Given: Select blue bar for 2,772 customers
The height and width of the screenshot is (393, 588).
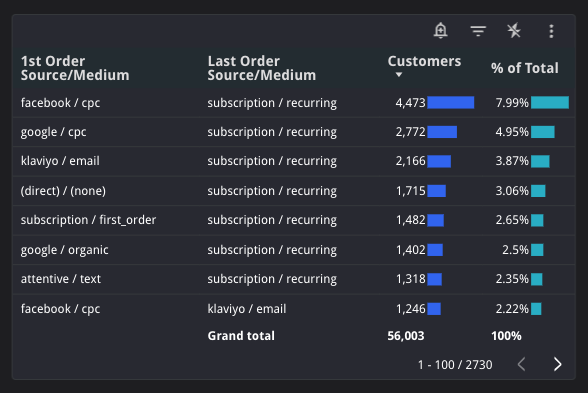Looking at the screenshot, I should pyautogui.click(x=442, y=132).
